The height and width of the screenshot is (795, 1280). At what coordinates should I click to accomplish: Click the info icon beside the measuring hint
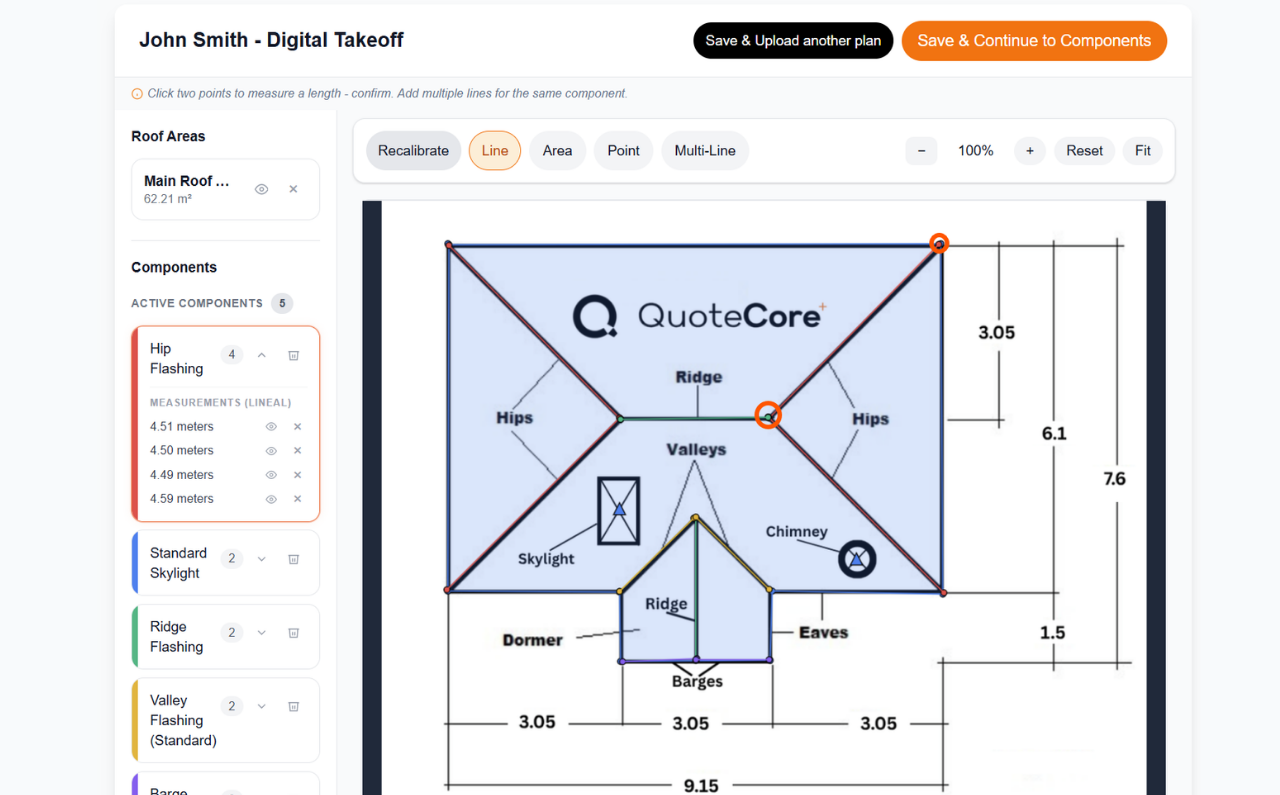137,94
